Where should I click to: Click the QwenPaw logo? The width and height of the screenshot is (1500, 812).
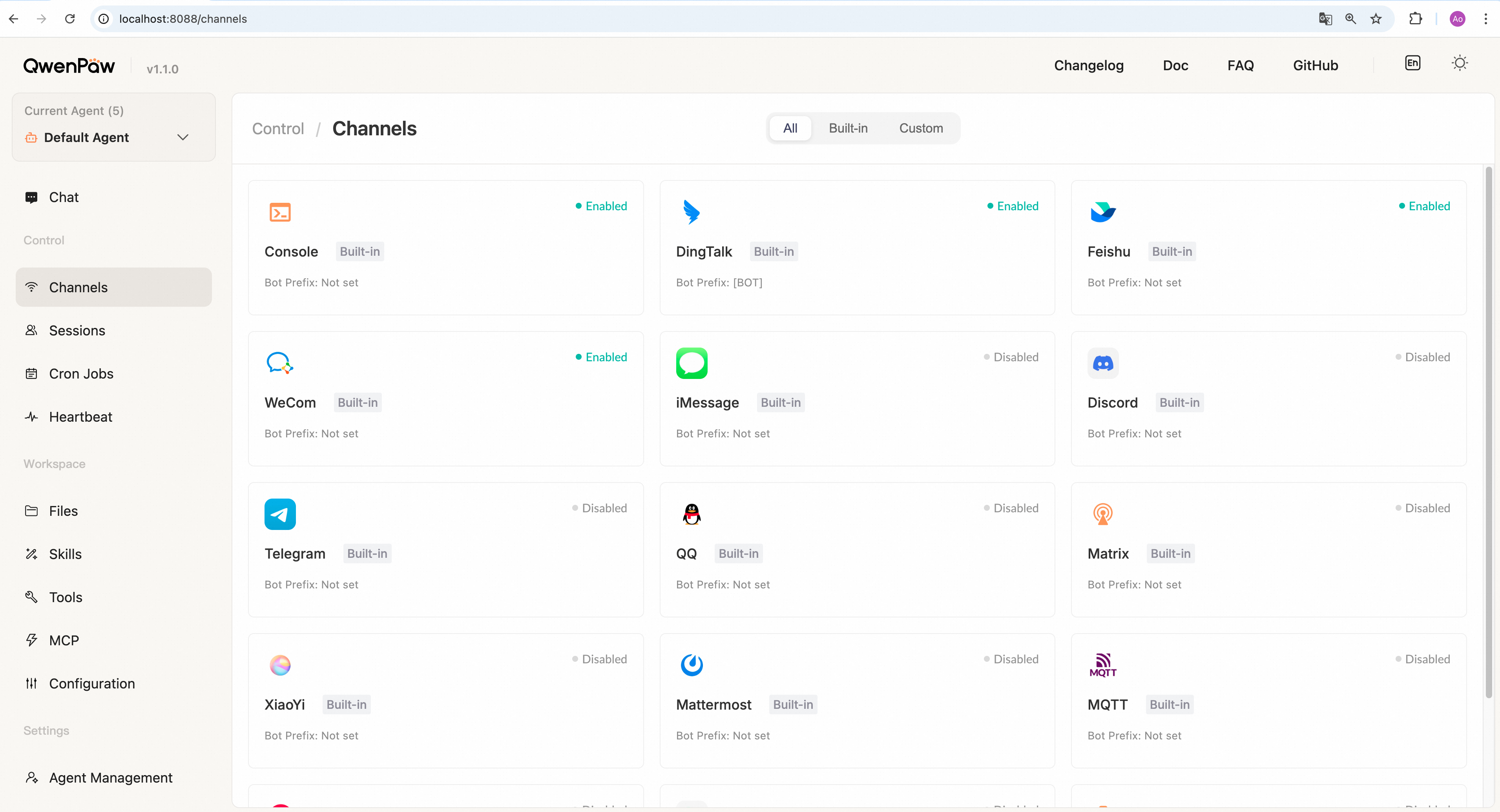(x=69, y=66)
